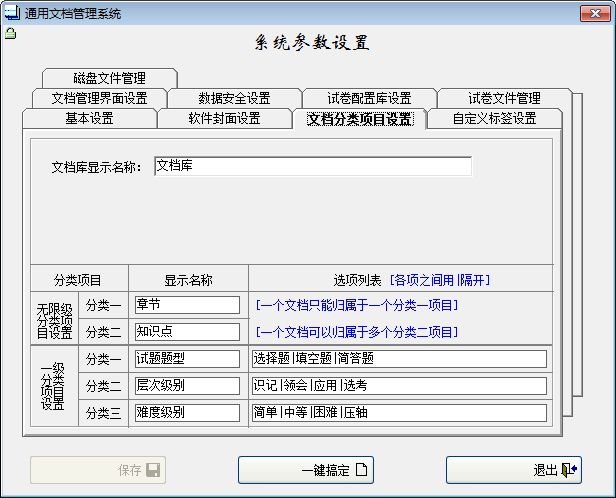
Task: Click the 保存 button
Action: (x=98, y=470)
